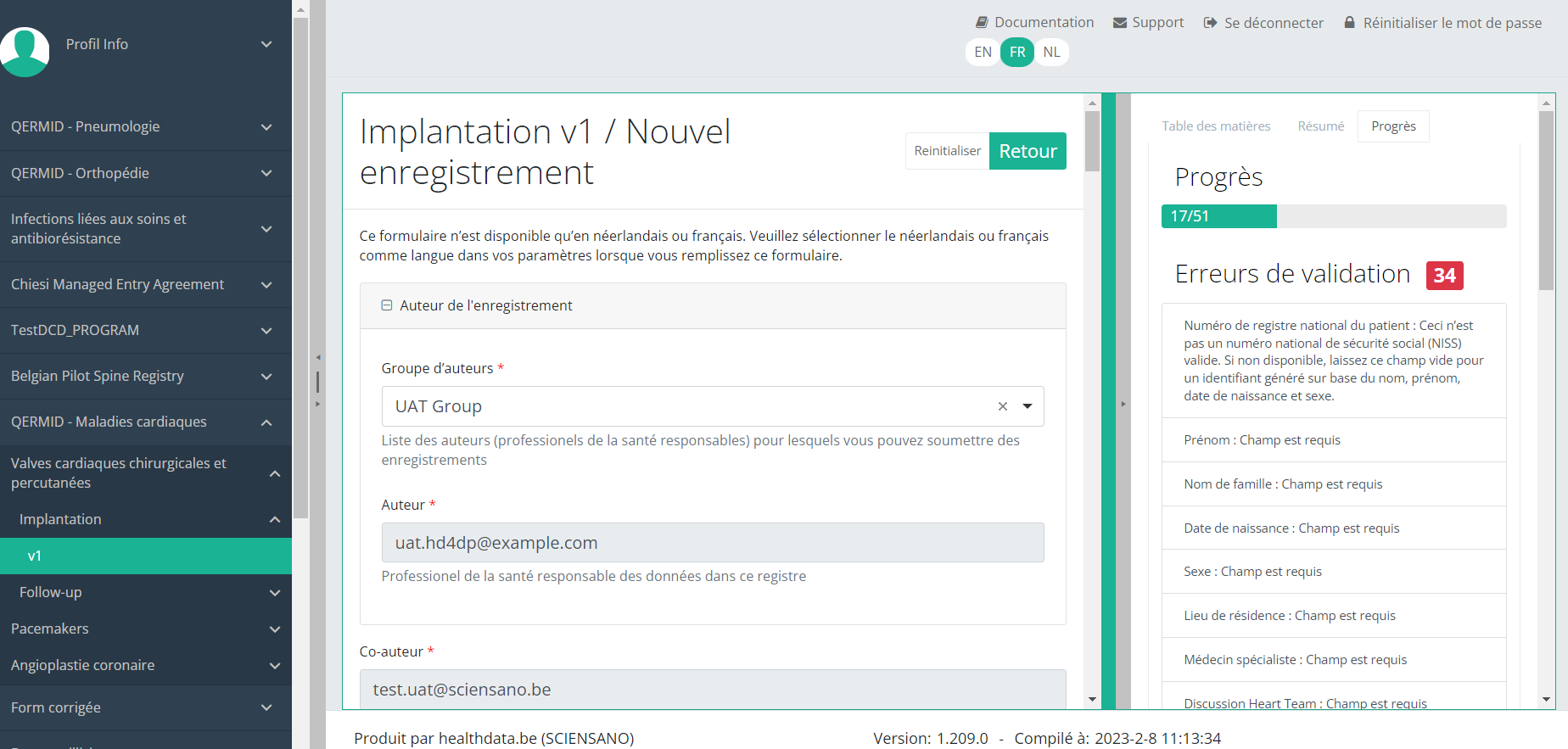Click the Reinitialiser button
1568x749 pixels.
[x=947, y=151]
